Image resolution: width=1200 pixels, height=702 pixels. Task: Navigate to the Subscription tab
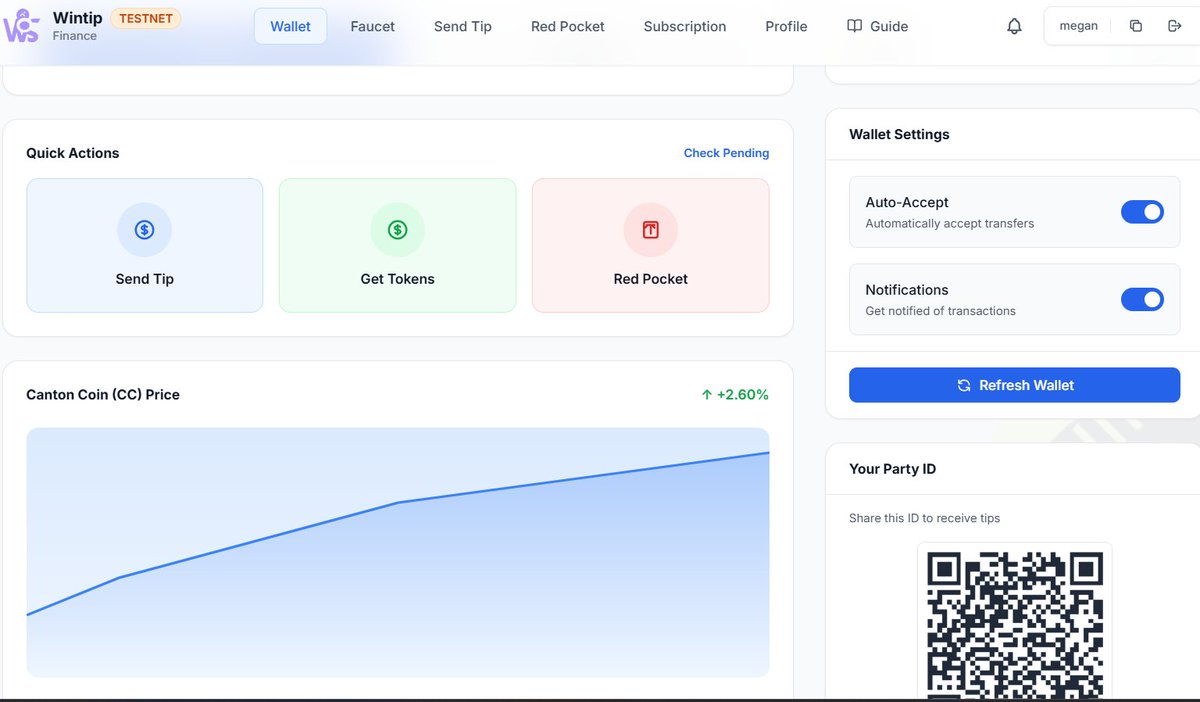click(685, 26)
